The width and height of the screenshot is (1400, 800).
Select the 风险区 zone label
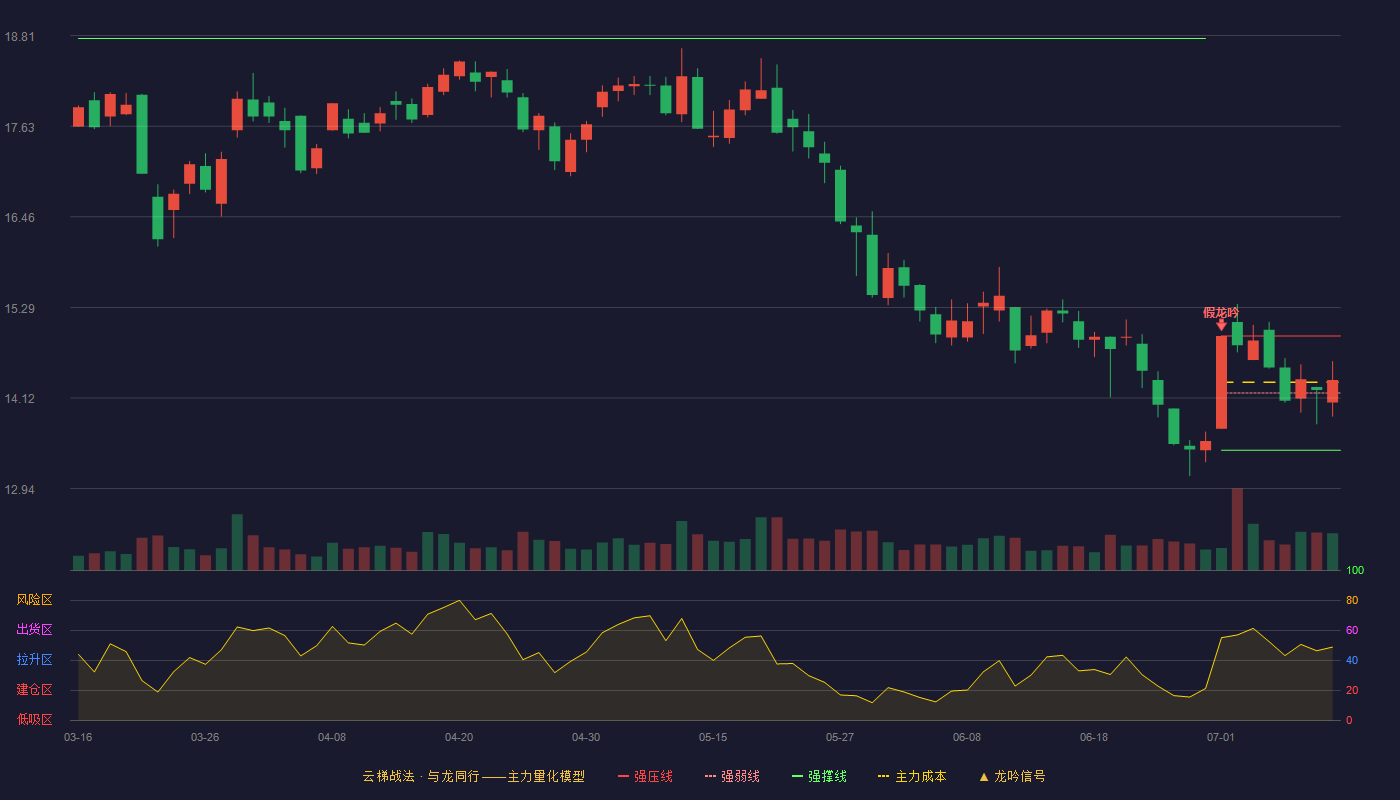(34, 600)
